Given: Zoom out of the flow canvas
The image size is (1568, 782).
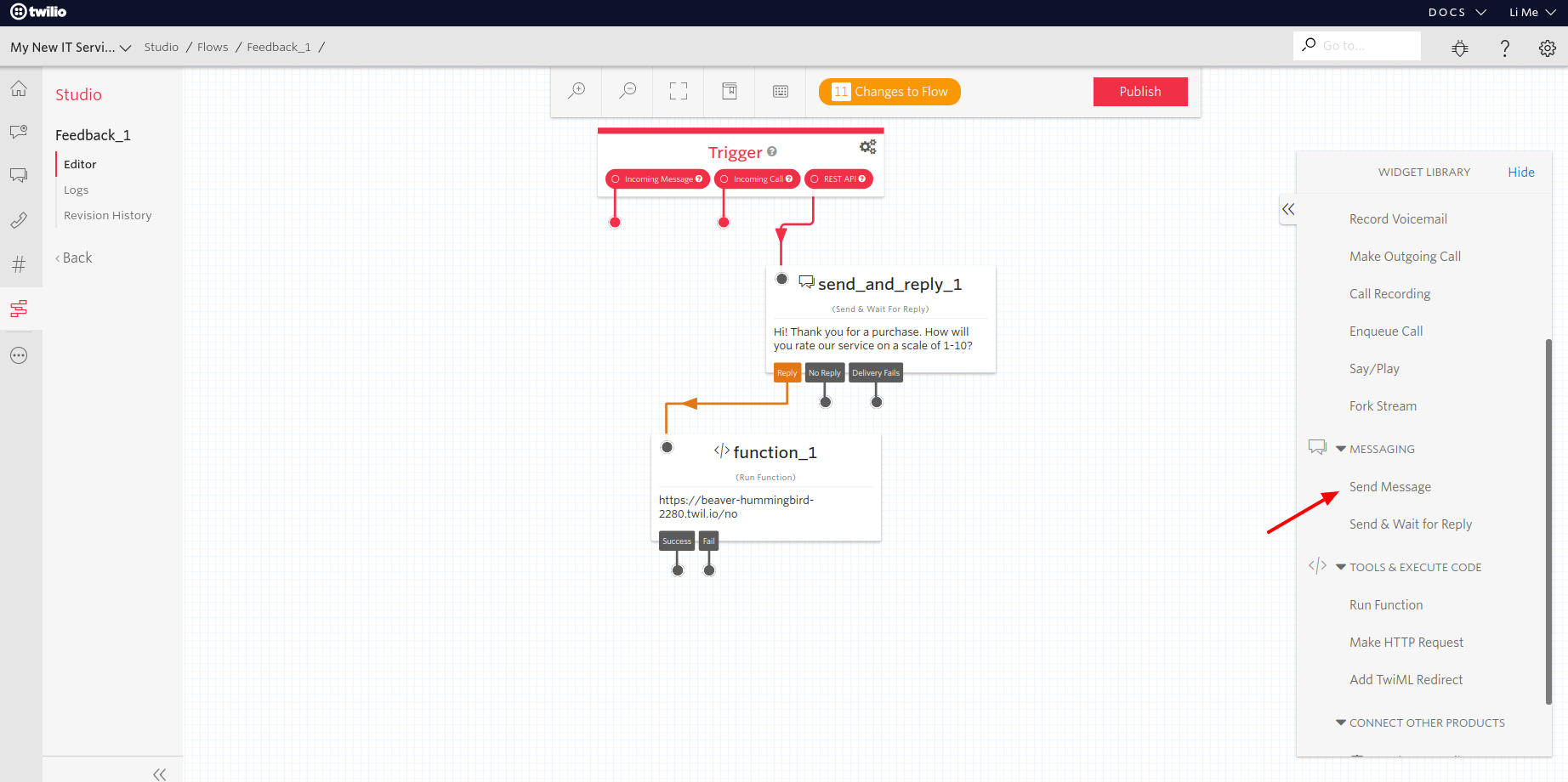Looking at the screenshot, I should pyautogui.click(x=628, y=91).
